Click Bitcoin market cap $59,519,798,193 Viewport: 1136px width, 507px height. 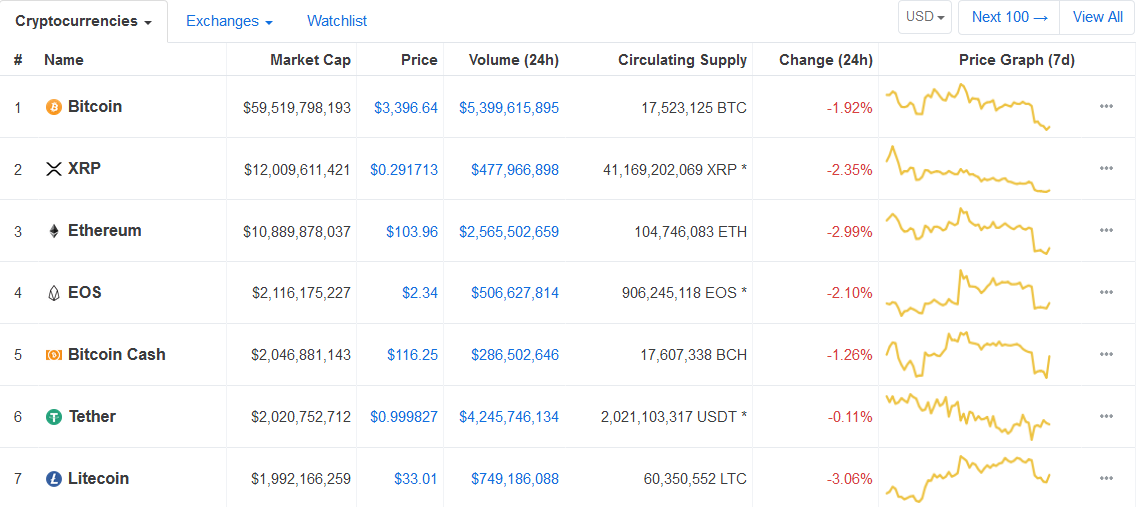pos(297,108)
